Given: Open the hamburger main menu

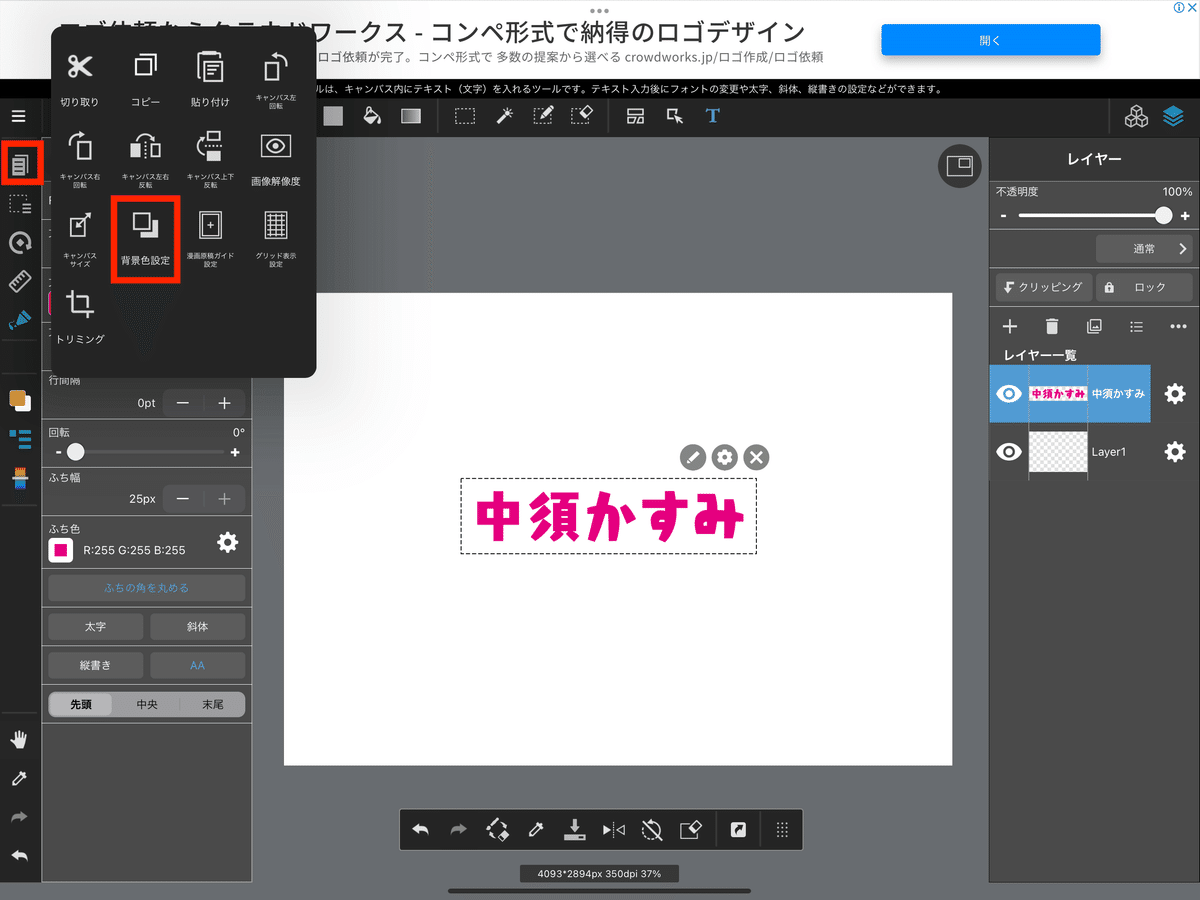Looking at the screenshot, I should pos(19,116).
